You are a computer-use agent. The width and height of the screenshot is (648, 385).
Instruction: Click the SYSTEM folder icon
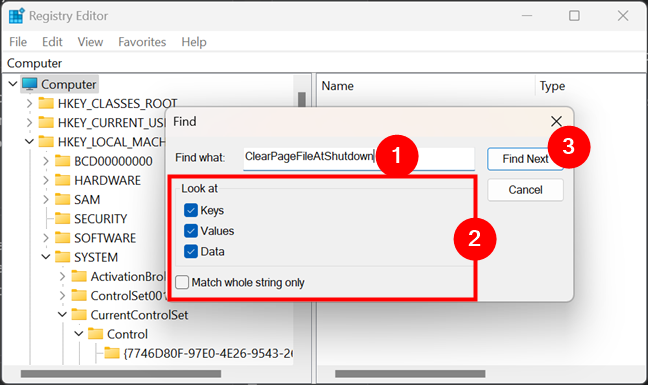62,257
